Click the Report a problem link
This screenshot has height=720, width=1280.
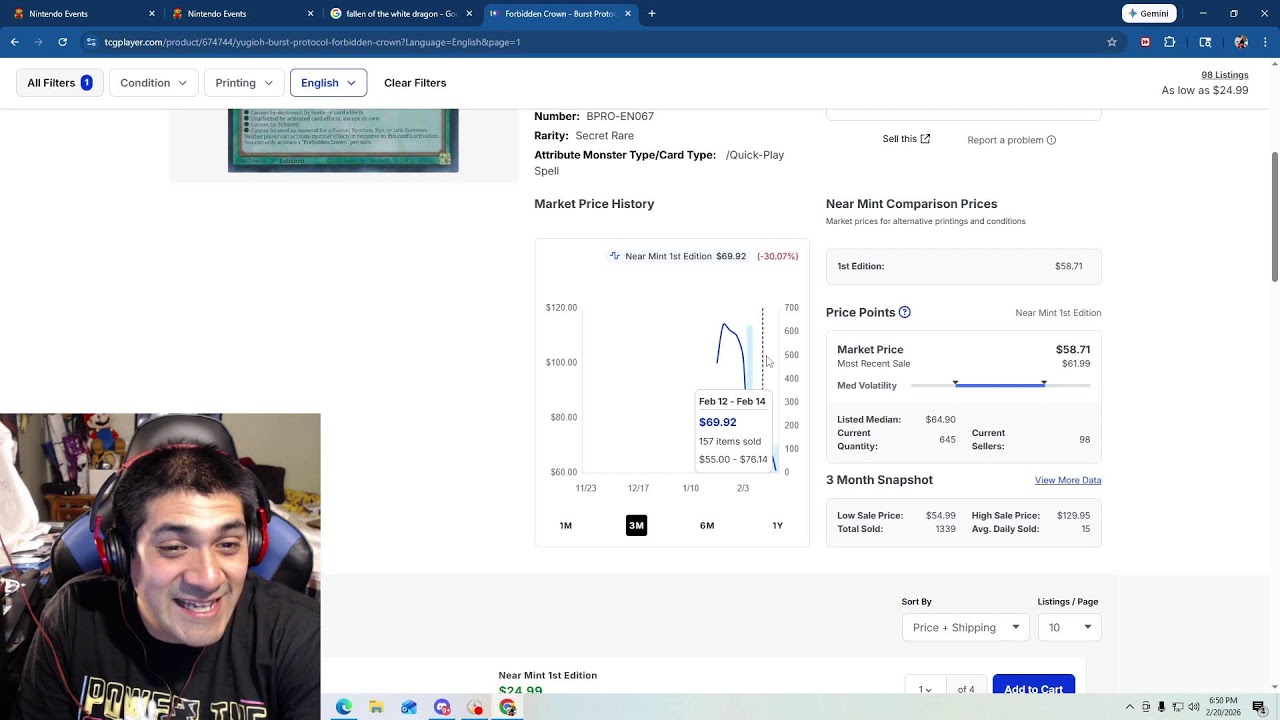pos(1005,140)
